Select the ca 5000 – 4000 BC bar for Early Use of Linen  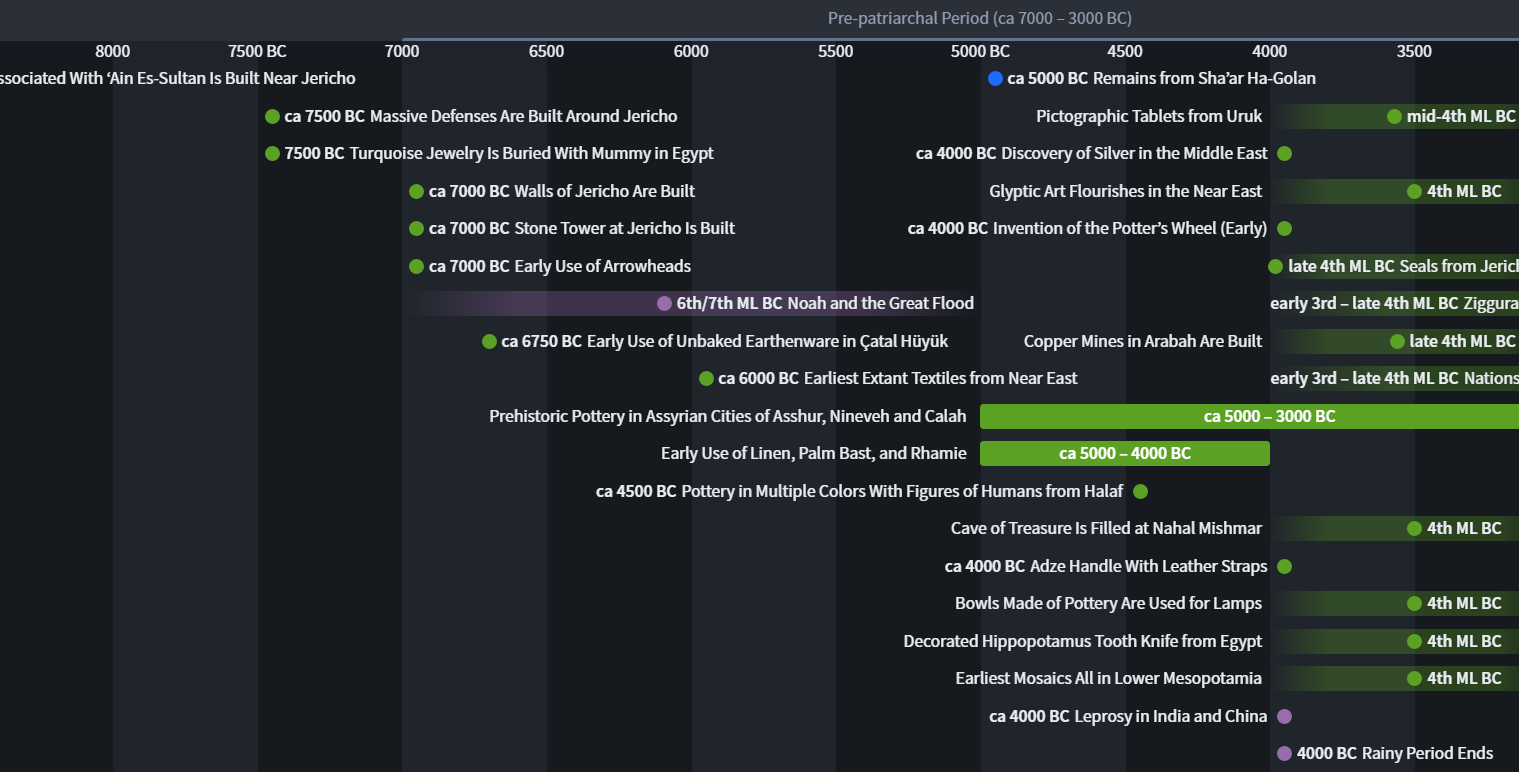point(1124,453)
